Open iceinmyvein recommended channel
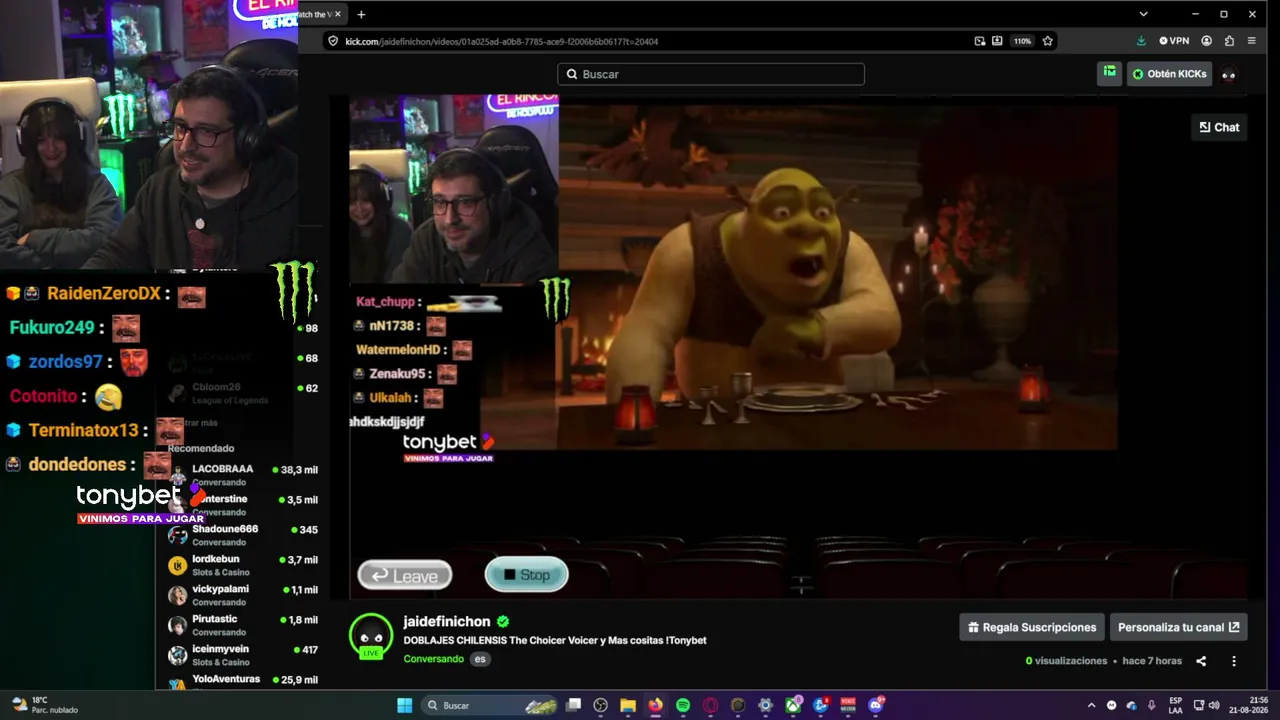The image size is (1280, 720). point(241,655)
